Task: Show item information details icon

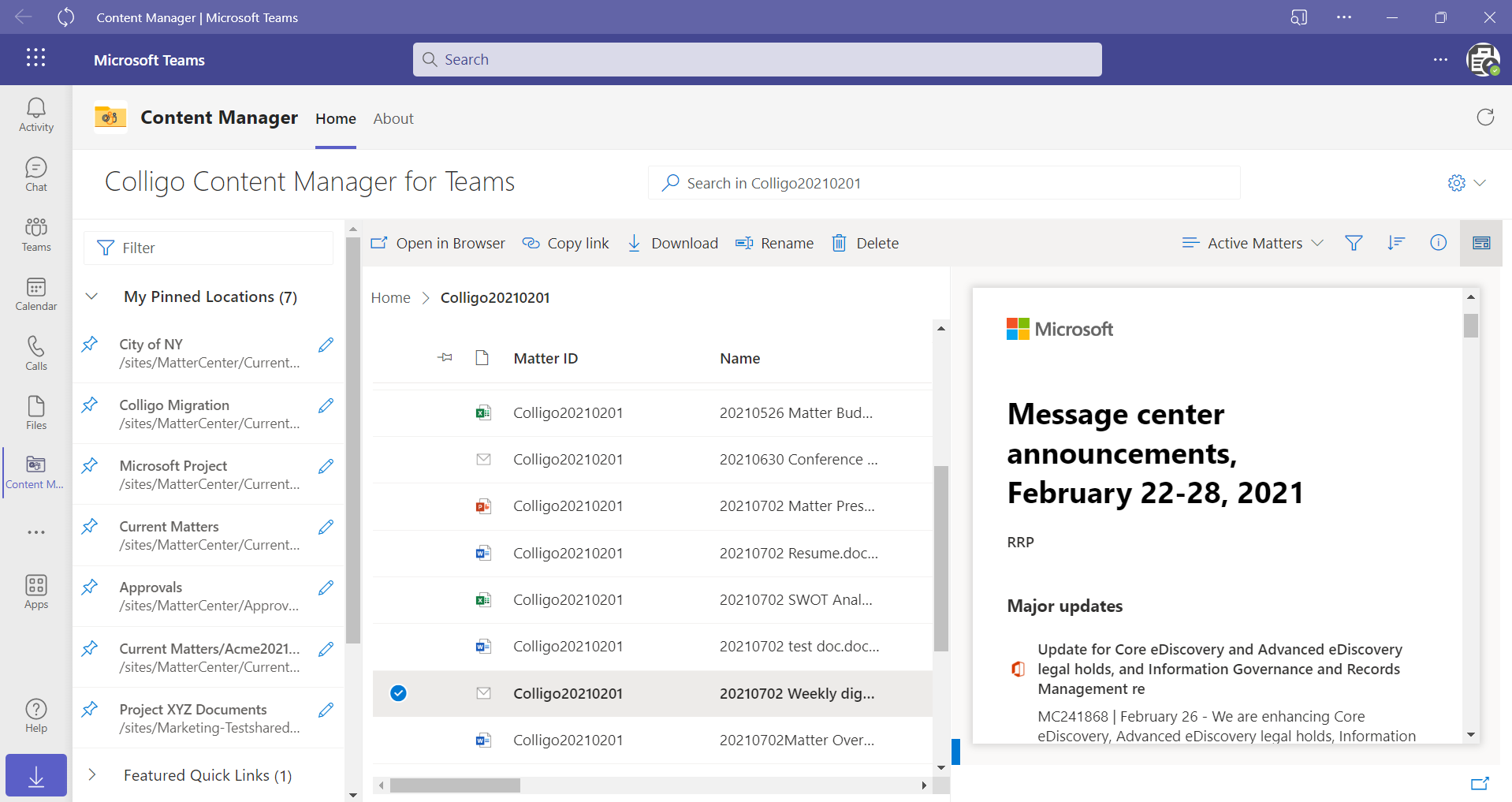Action: 1438,243
